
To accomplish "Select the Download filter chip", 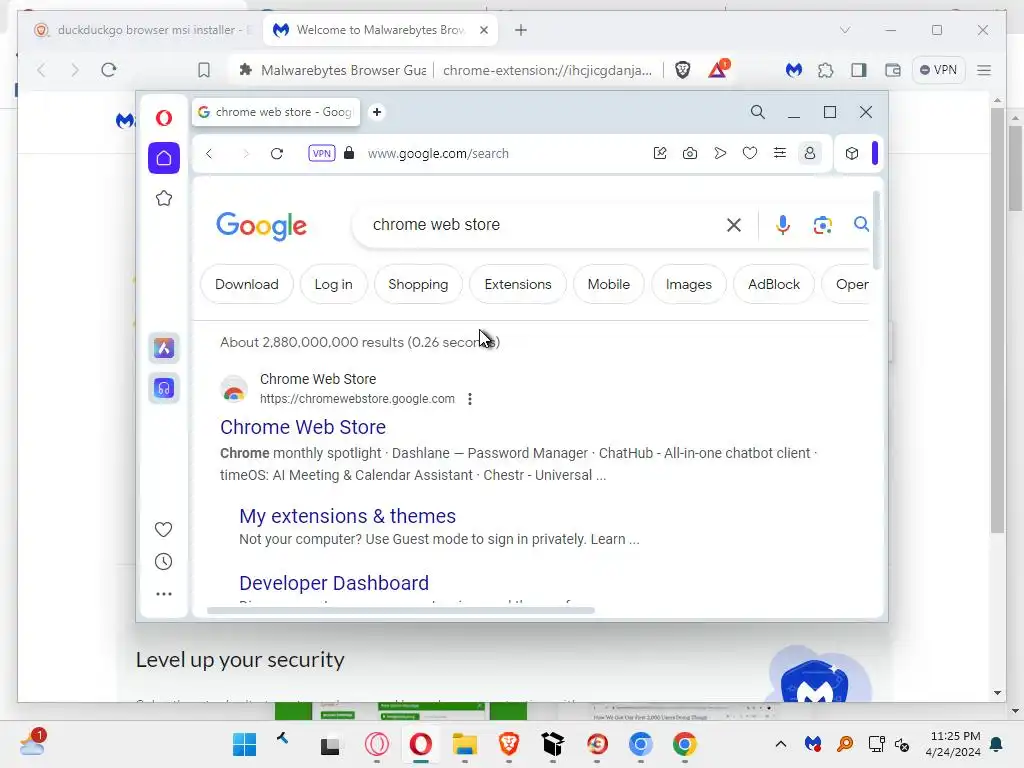I will (247, 285).
